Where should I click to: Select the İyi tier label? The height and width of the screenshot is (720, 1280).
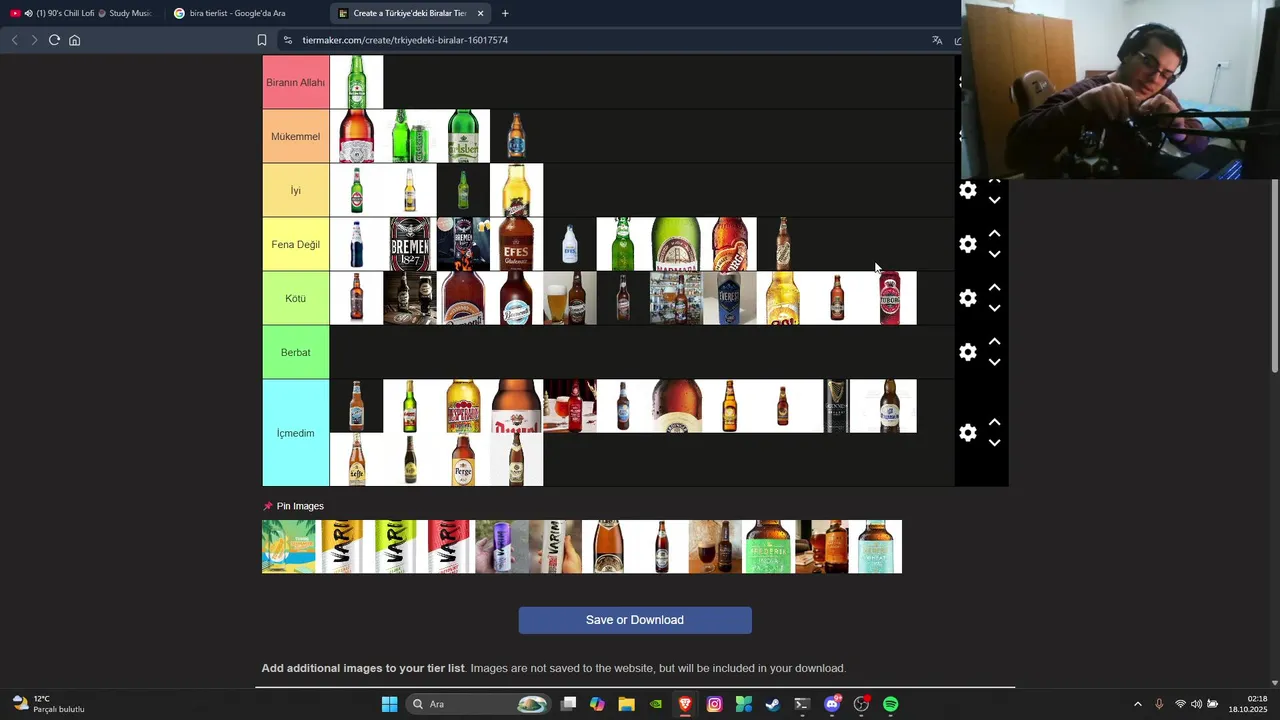(296, 190)
